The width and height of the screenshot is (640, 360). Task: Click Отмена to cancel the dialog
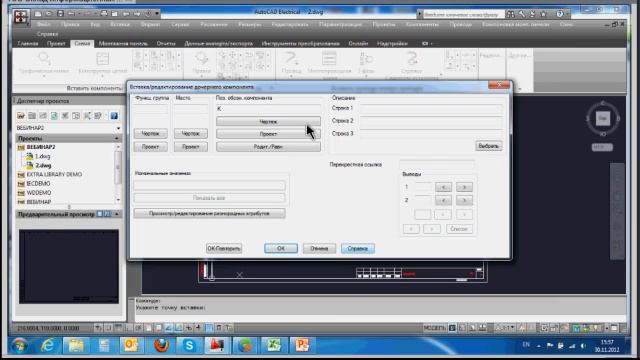click(x=319, y=248)
